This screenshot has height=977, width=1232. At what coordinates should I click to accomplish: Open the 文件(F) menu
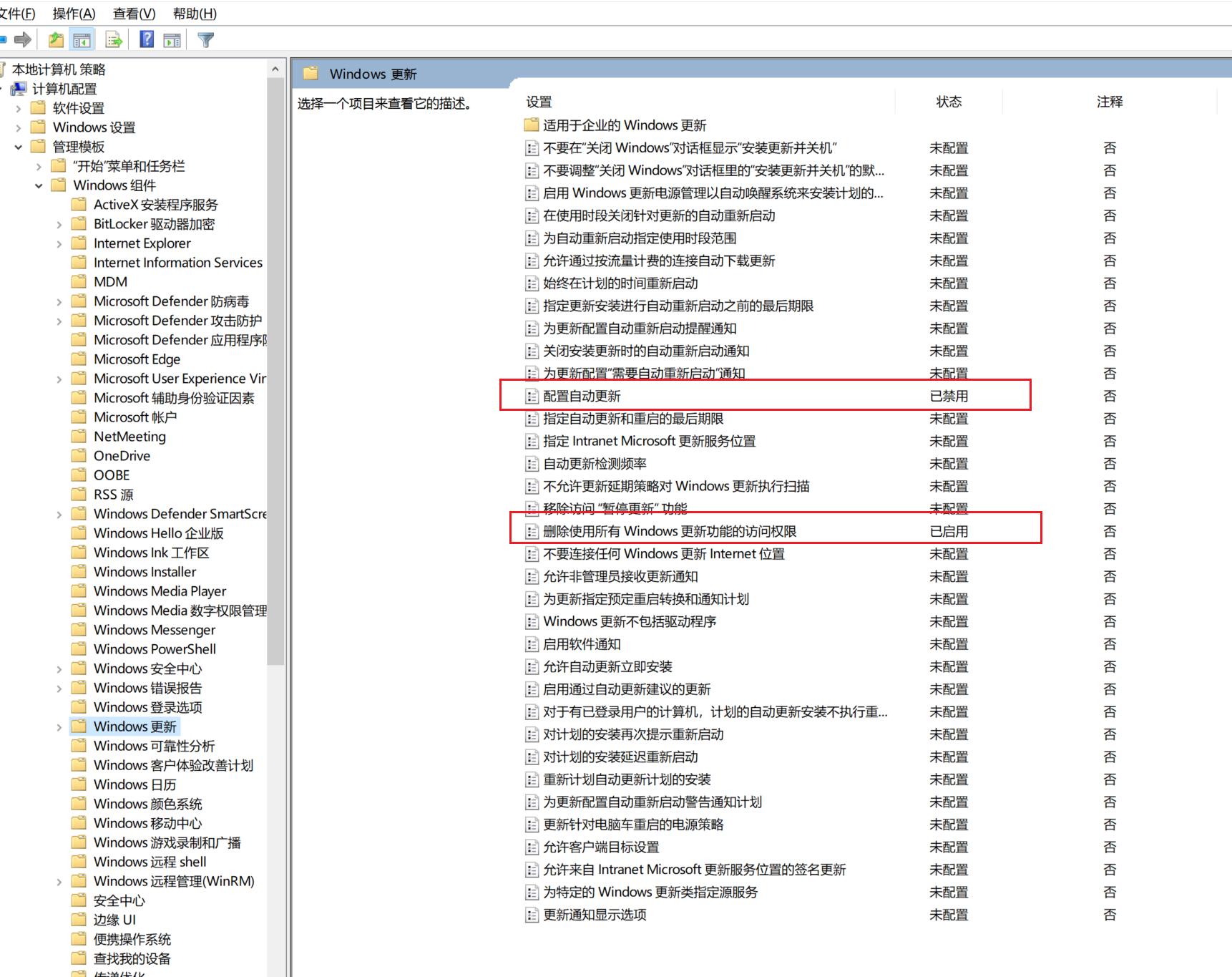tap(17, 14)
